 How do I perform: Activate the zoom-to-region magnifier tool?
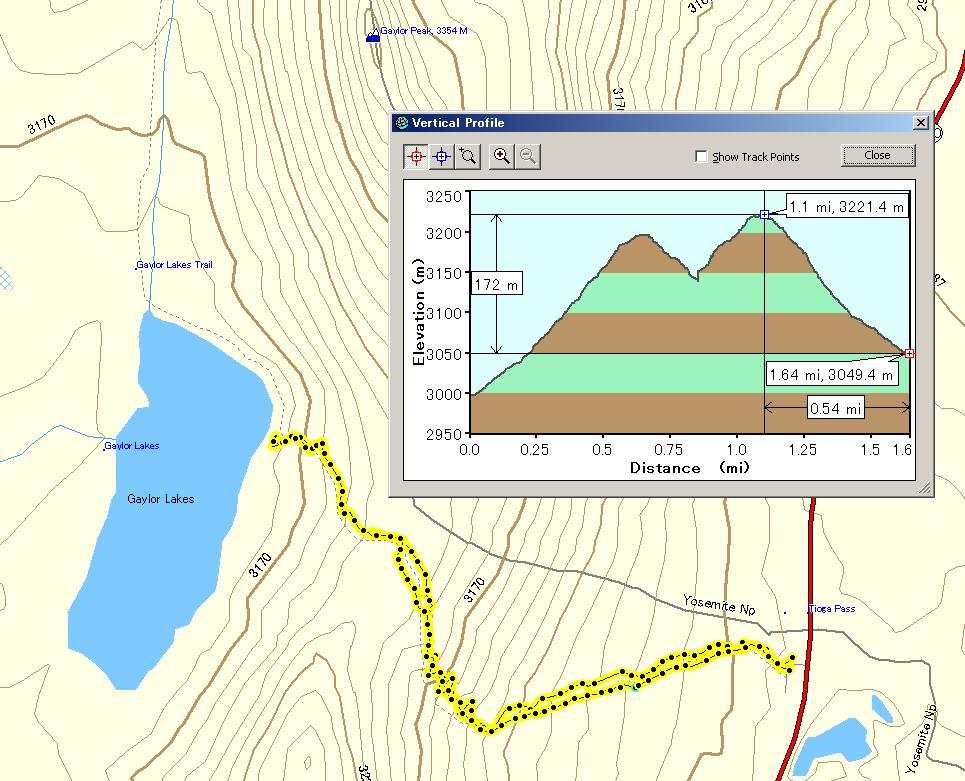pos(468,156)
